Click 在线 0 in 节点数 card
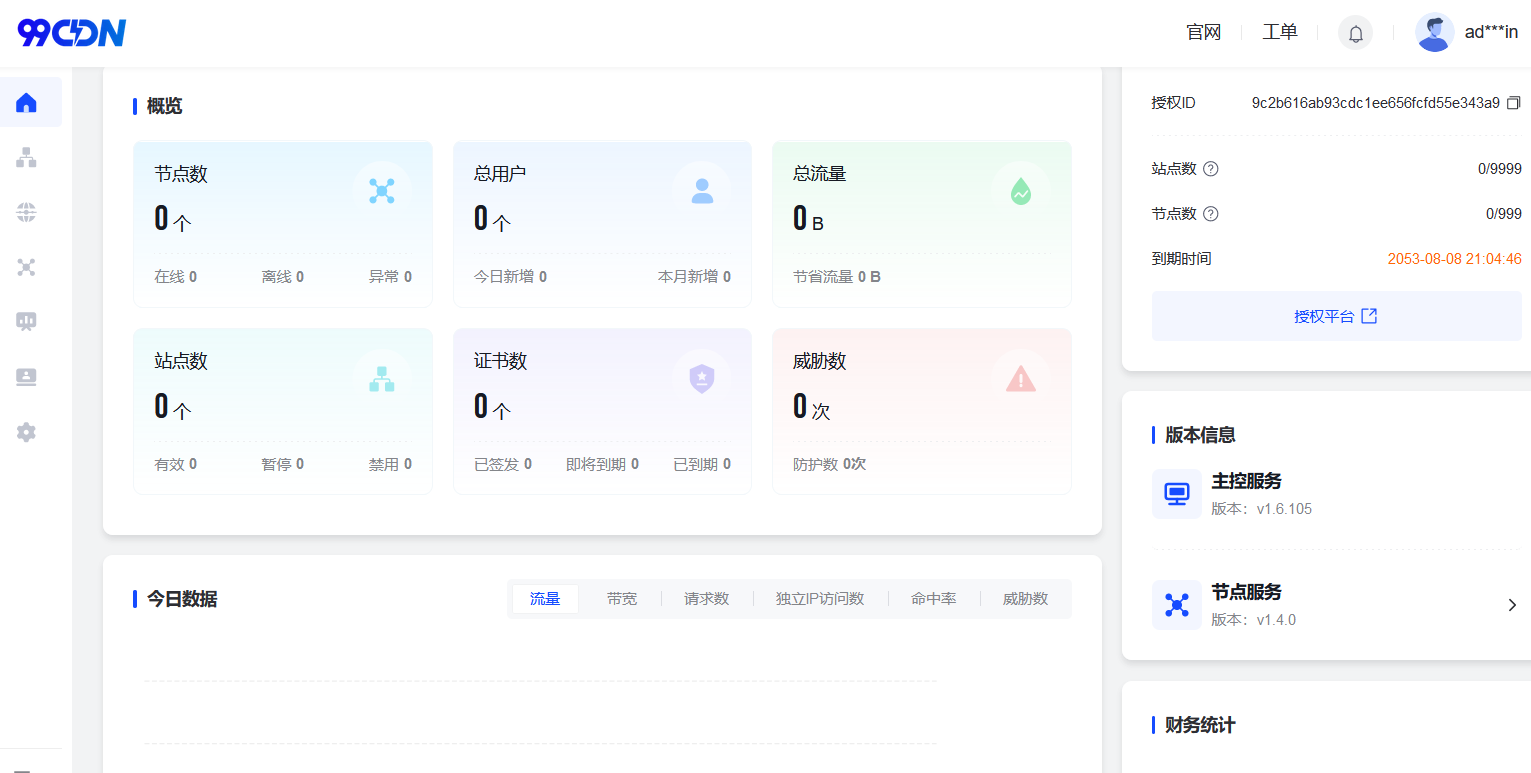The image size is (1531, 773). (x=176, y=277)
